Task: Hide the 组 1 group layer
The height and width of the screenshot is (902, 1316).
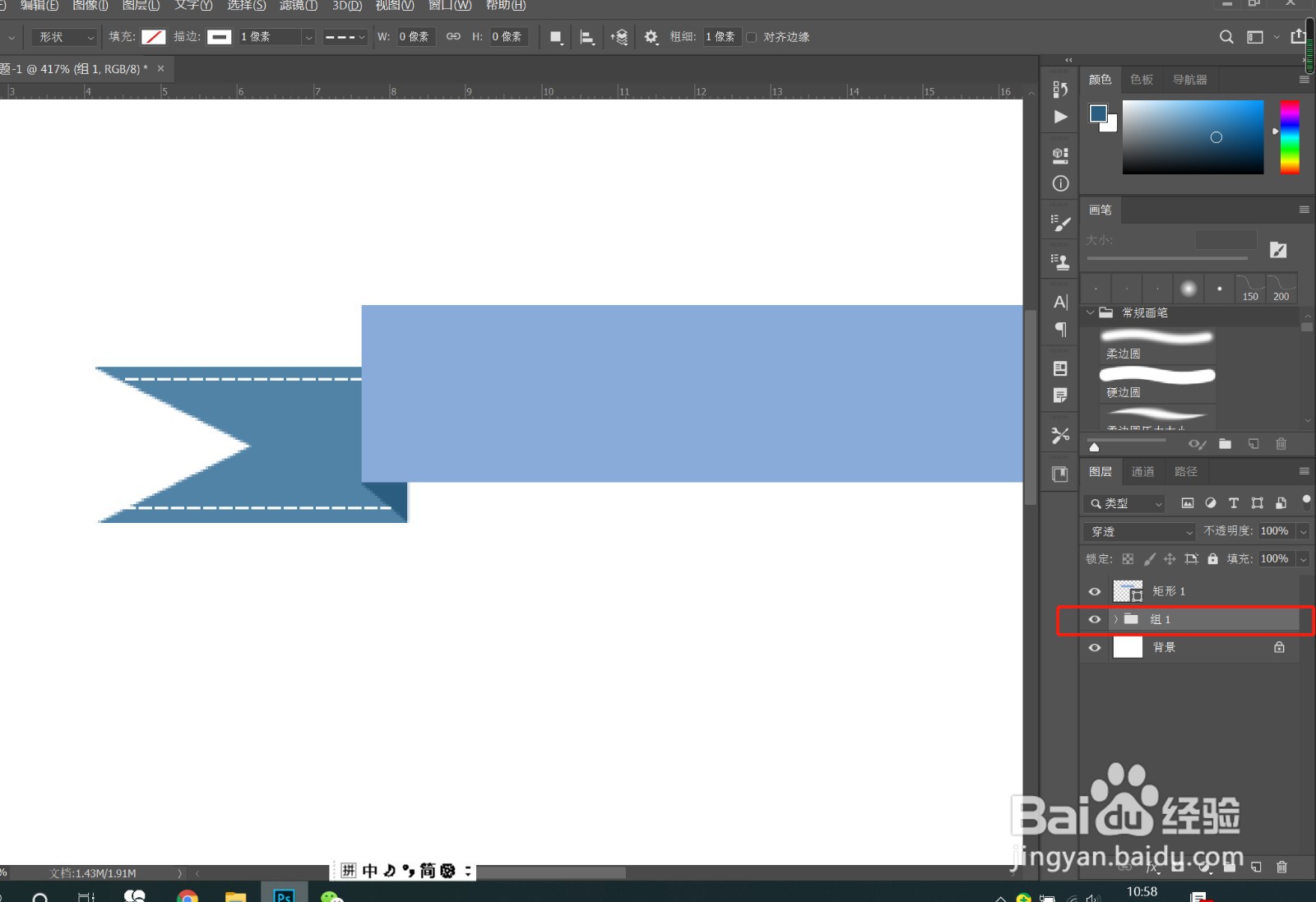Action: click(1094, 619)
